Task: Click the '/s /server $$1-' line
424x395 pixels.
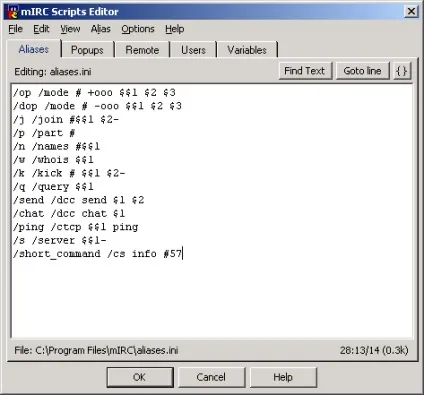Action: (60, 240)
